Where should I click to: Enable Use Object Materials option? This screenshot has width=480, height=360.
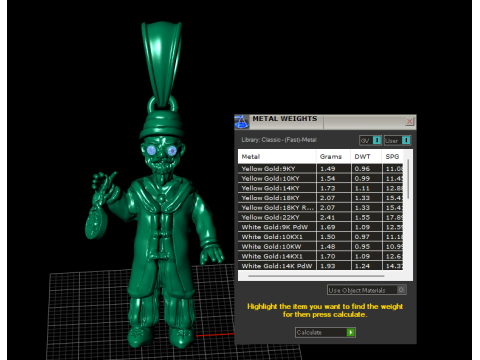[x=366, y=290]
